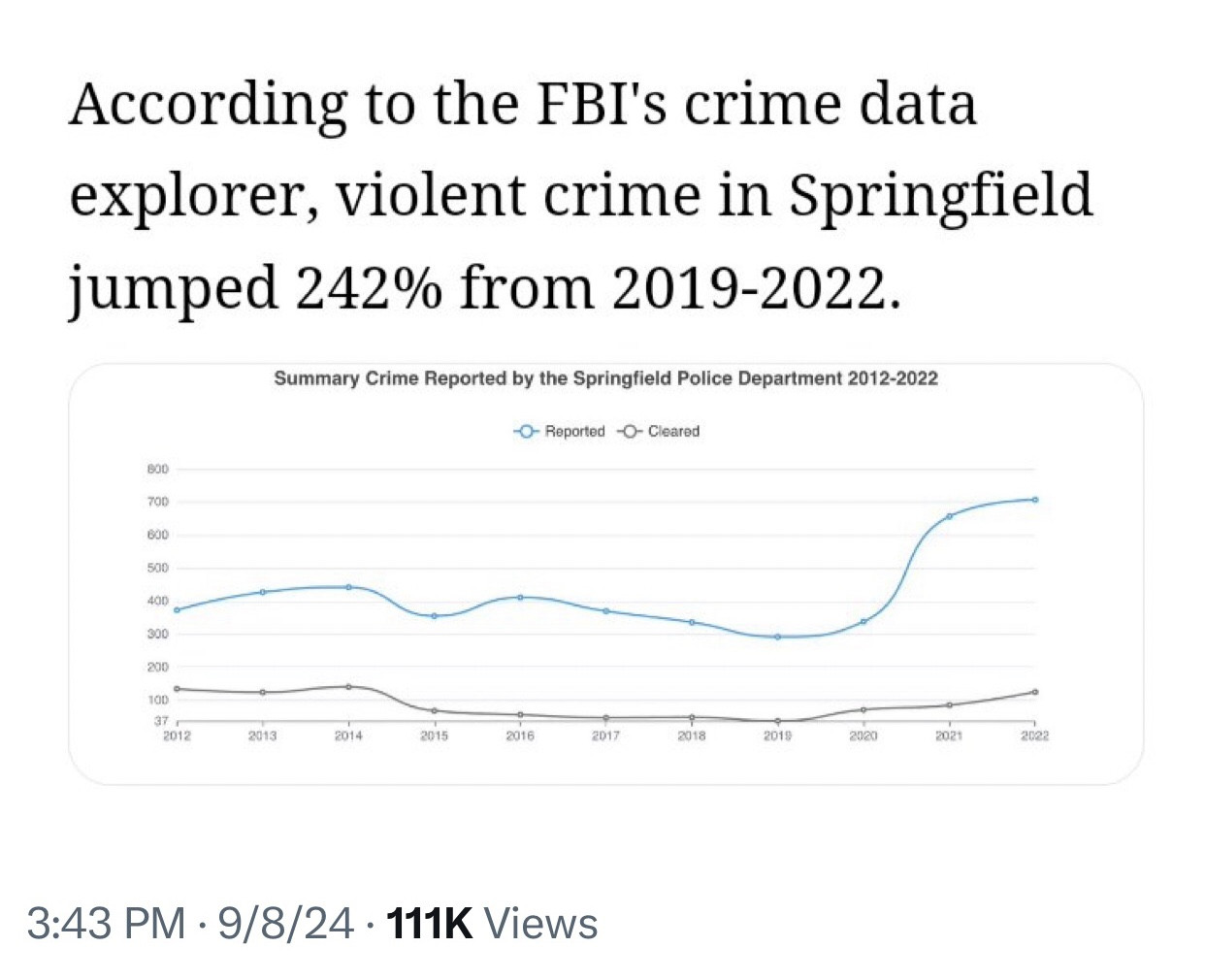Select the 2020 Cleared data point
The width and height of the screenshot is (1205, 980).
click(x=863, y=710)
